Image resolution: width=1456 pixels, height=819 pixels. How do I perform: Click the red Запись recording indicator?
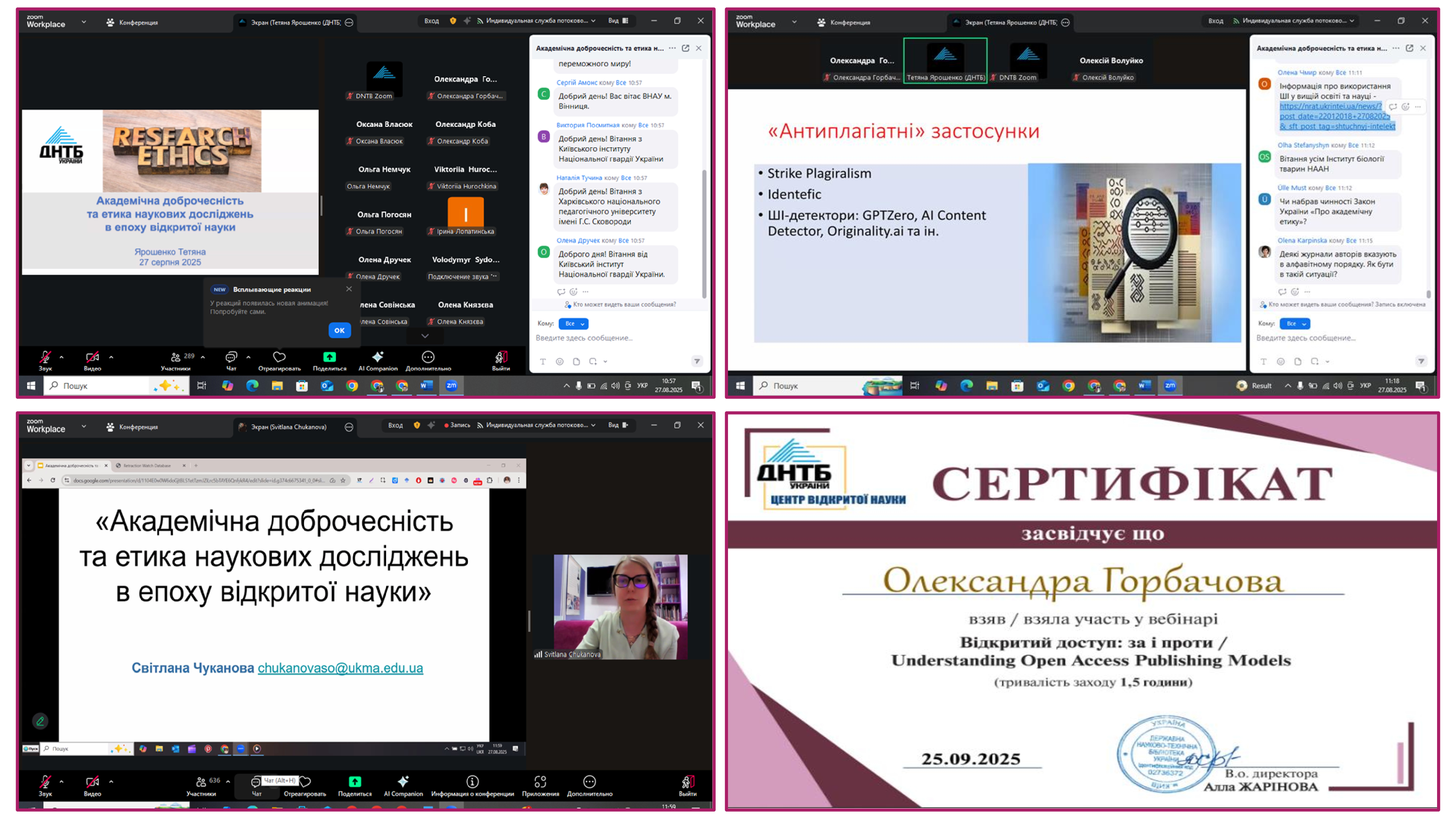coord(457,425)
